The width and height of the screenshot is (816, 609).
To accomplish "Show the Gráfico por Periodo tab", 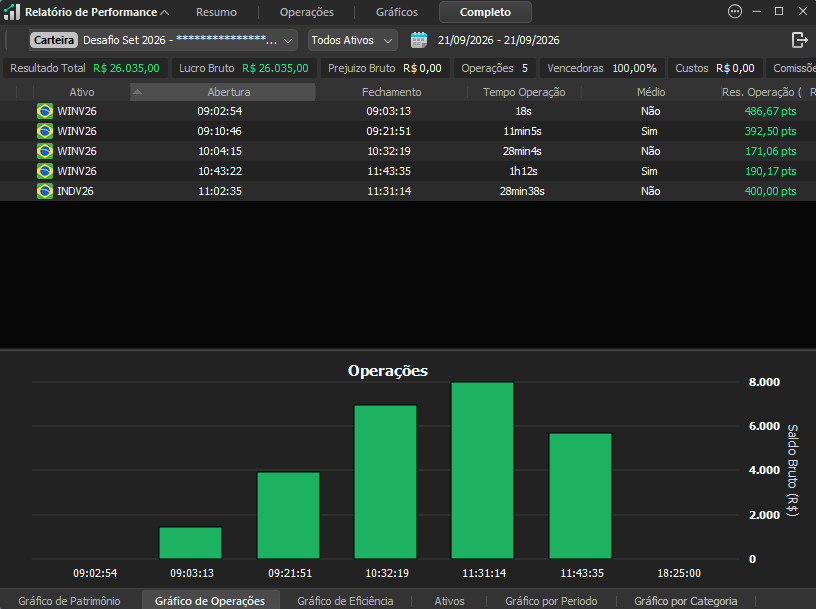I will coord(551,601).
